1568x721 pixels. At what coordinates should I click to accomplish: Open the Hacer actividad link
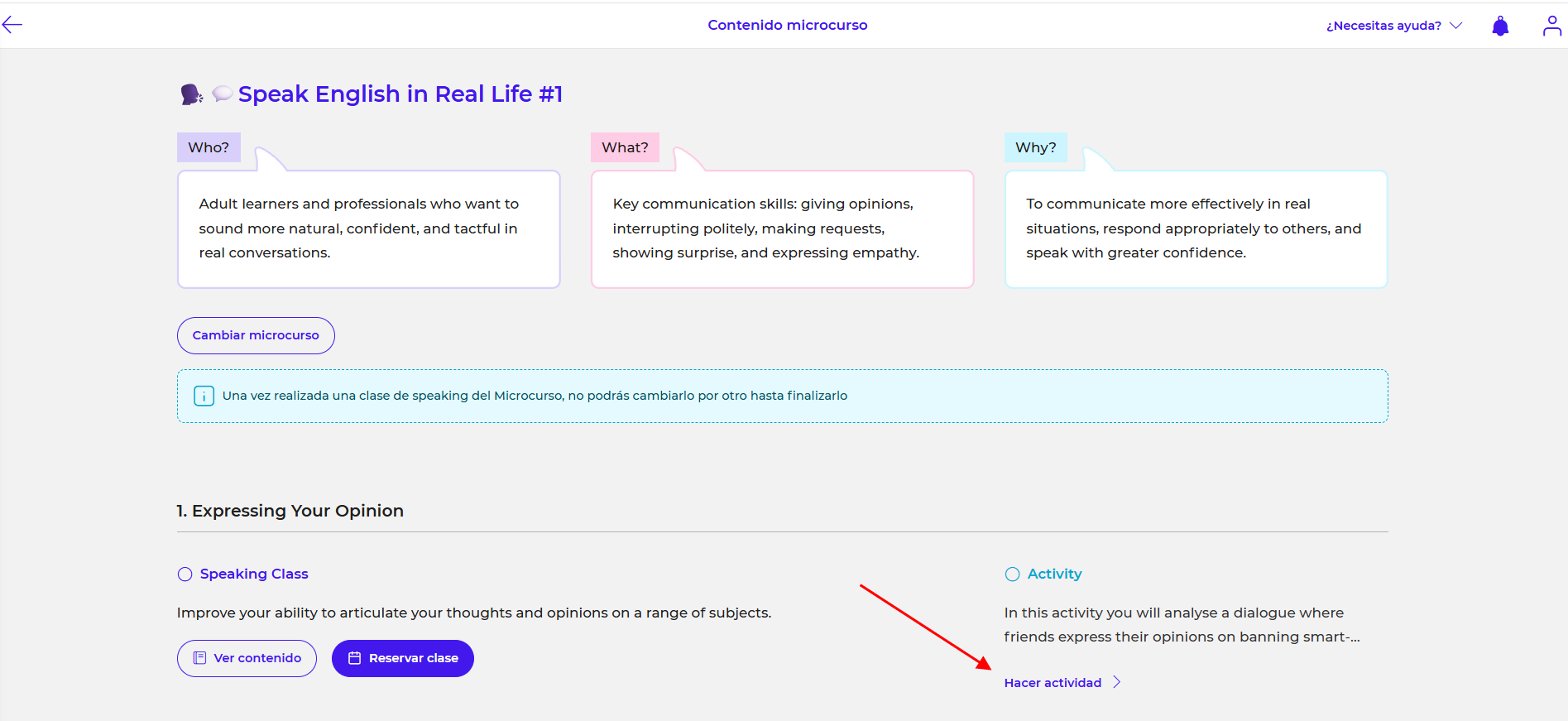click(x=1053, y=683)
